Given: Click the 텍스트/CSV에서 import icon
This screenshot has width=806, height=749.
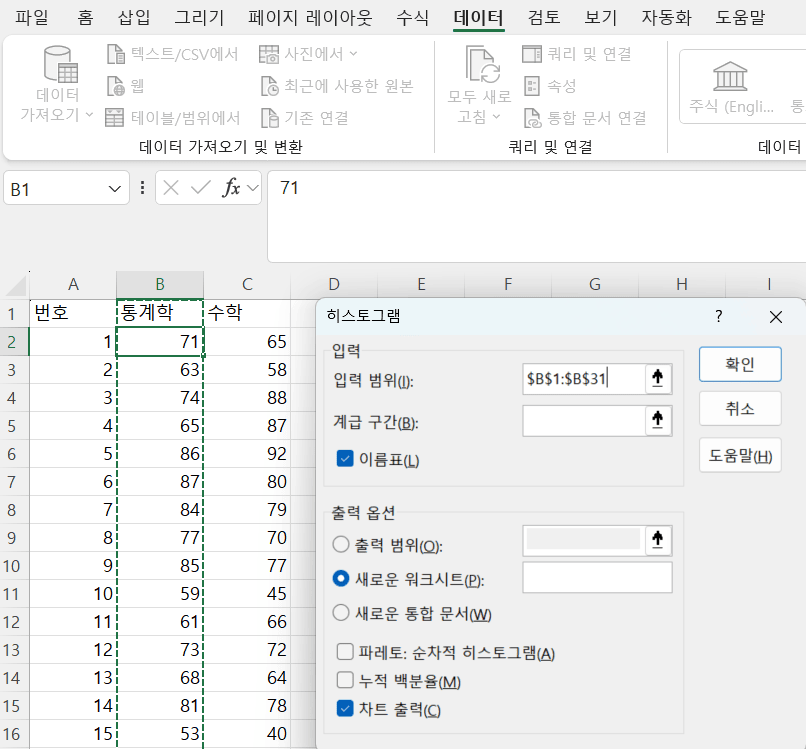Looking at the screenshot, I should (115, 54).
